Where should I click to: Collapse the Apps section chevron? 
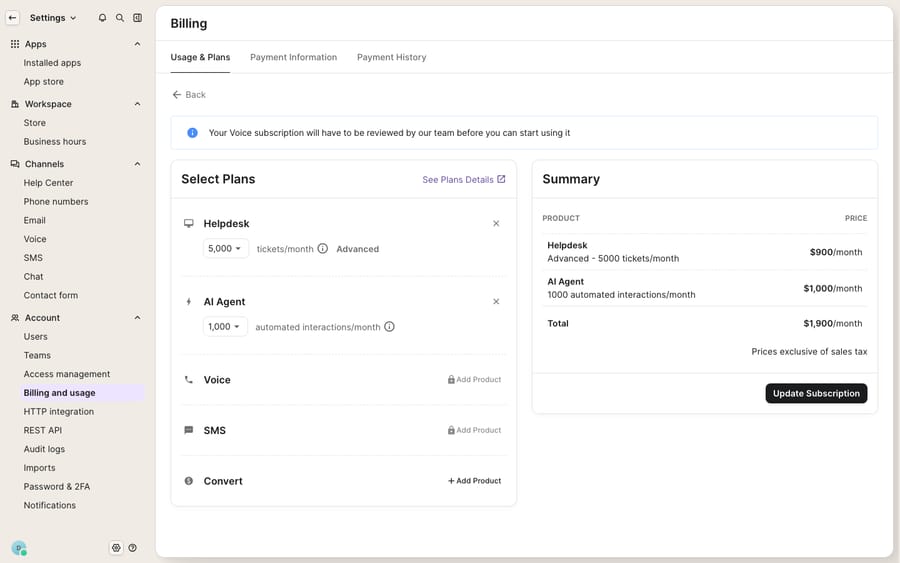click(137, 44)
